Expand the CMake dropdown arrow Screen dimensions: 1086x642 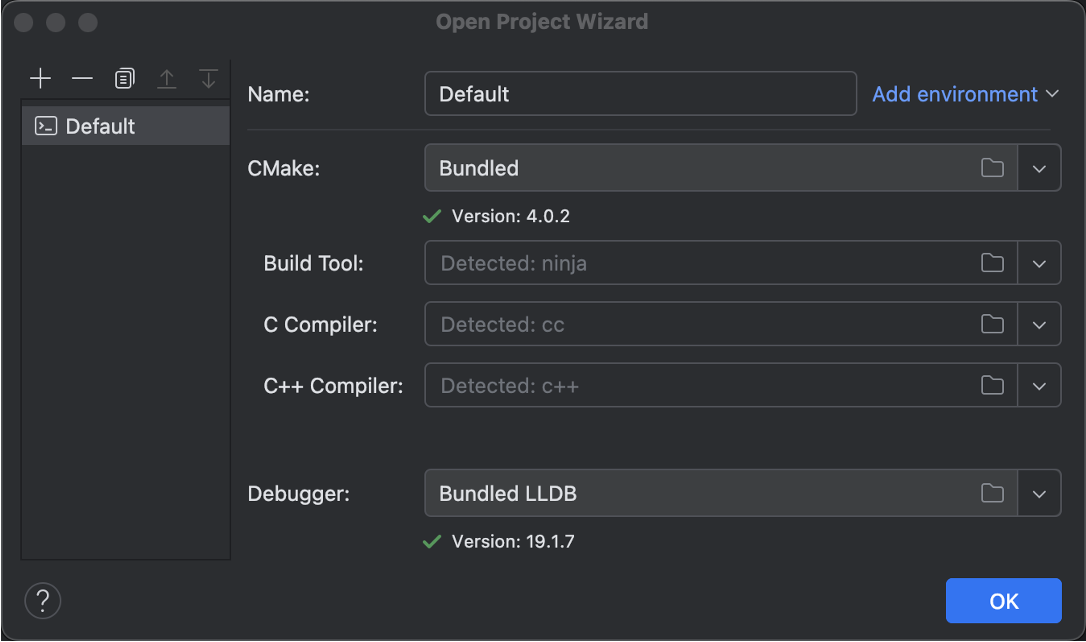(1039, 168)
